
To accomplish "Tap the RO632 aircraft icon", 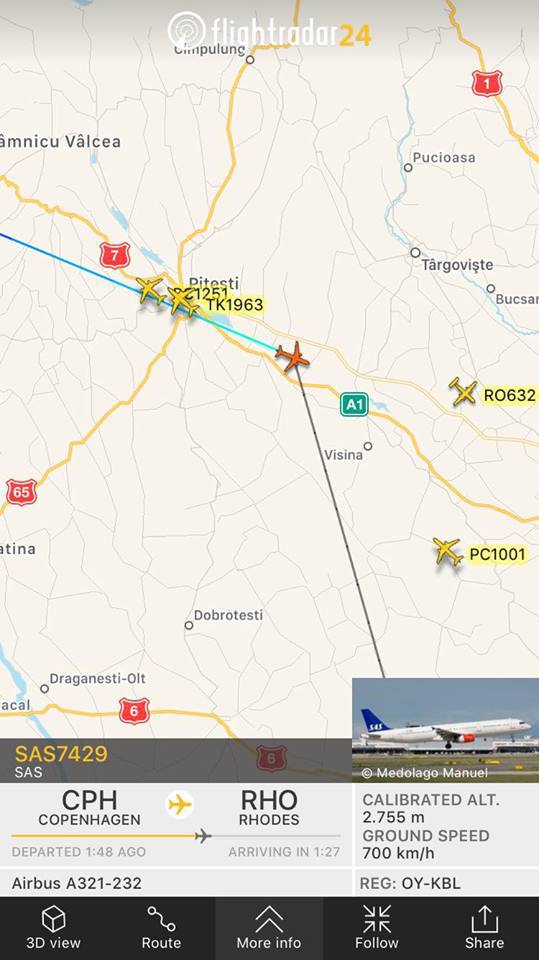I will point(463,392).
